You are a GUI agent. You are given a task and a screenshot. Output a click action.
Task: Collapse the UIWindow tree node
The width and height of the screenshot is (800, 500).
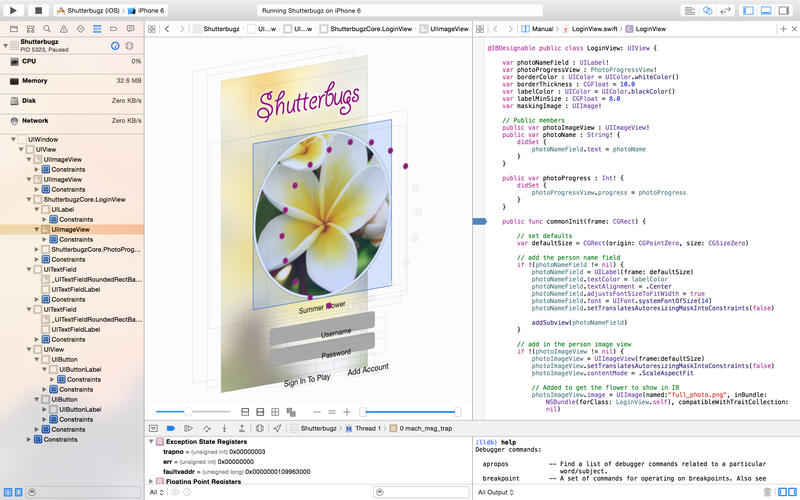point(12,140)
